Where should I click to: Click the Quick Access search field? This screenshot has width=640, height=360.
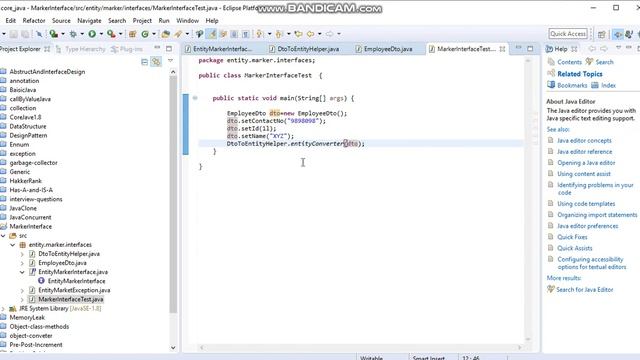pos(568,34)
